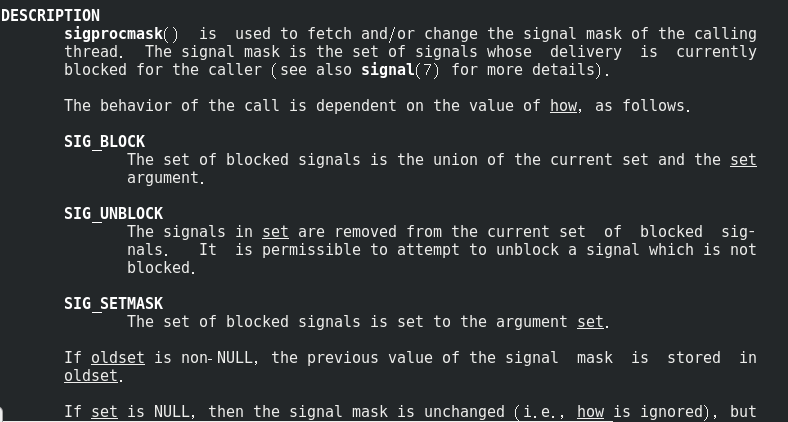Click underlined "set" in "If set is NULL"
The image size is (788, 422).
pyautogui.click(x=104, y=411)
